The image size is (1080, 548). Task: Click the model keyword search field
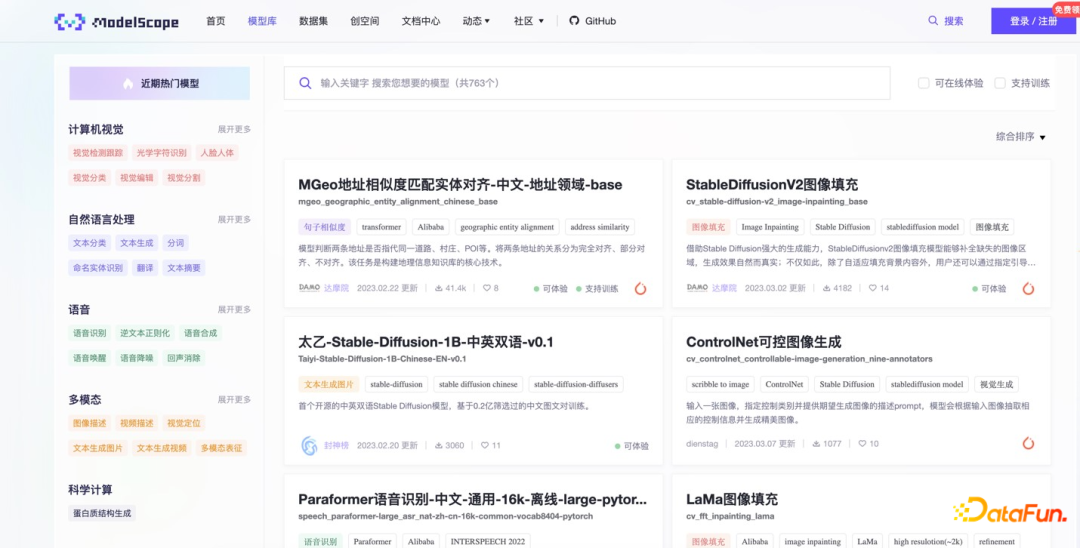coord(587,83)
